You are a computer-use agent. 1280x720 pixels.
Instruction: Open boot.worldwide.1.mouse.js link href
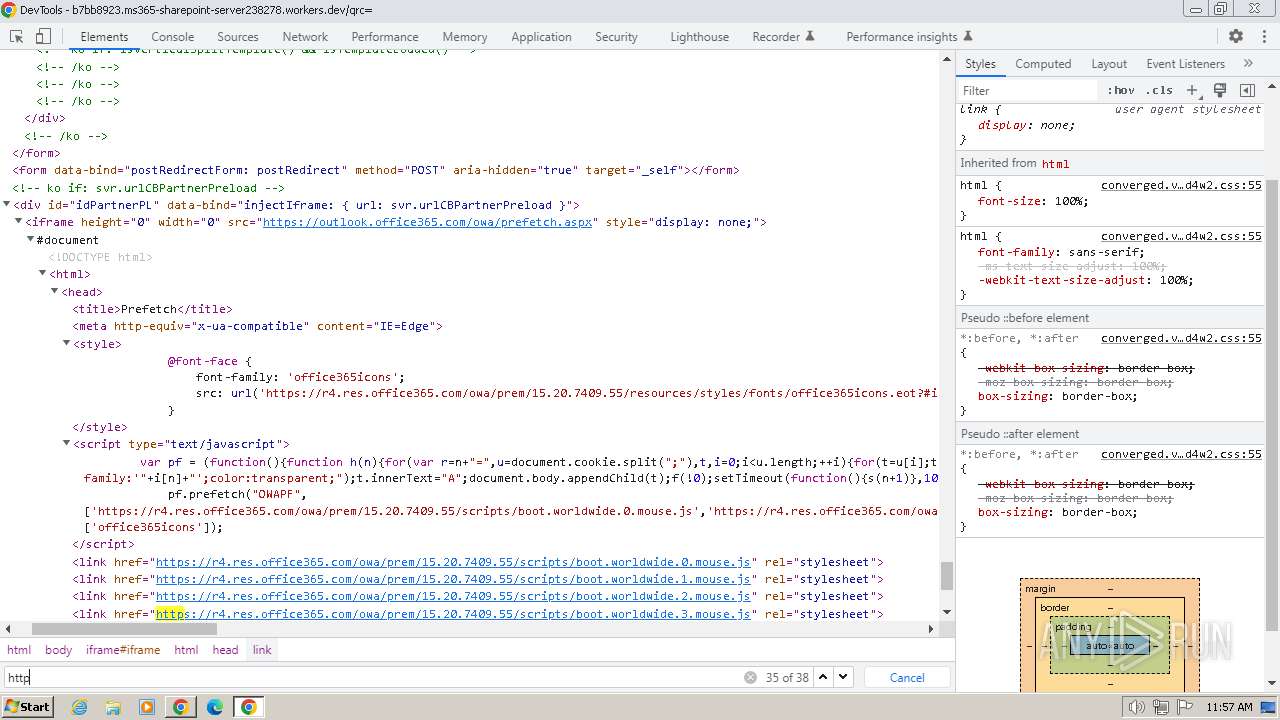(x=453, y=579)
